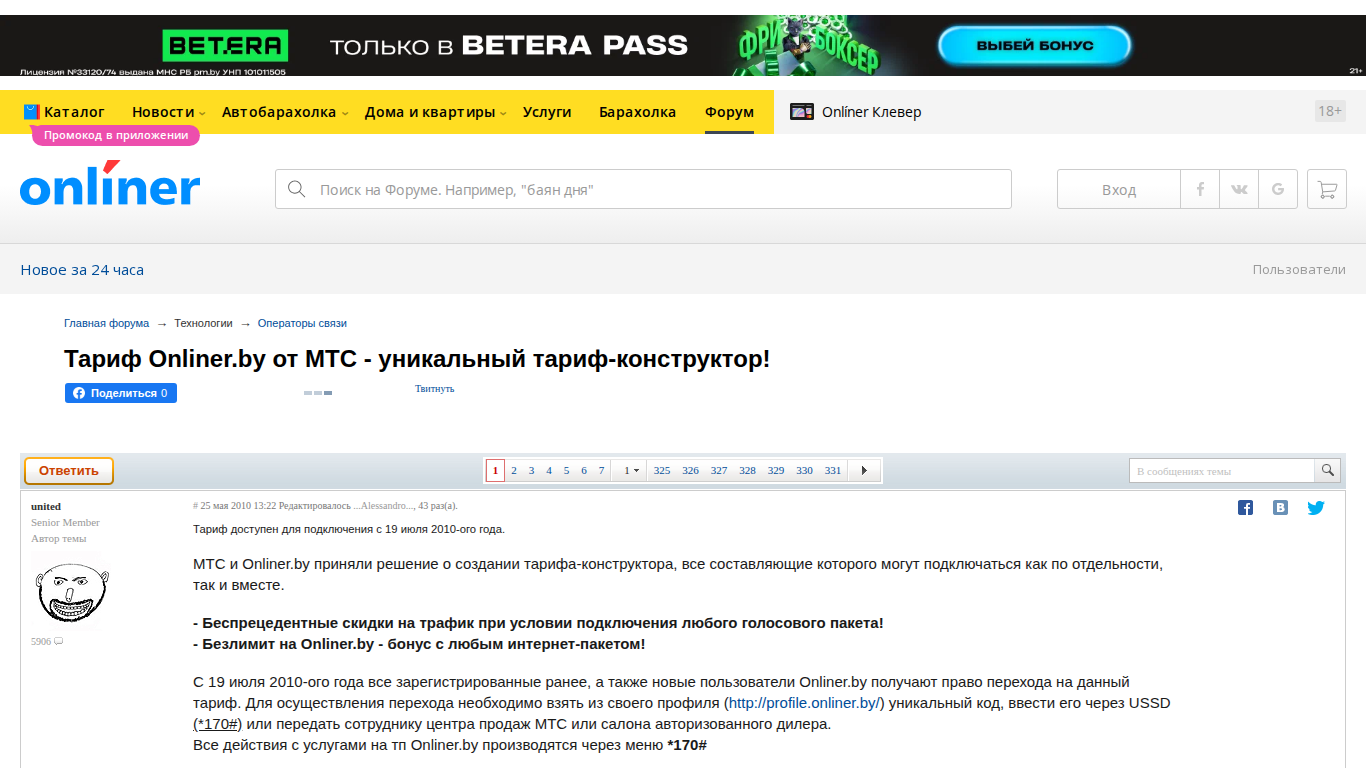Go to page 326 of the topic
1366x768 pixels.
point(691,470)
